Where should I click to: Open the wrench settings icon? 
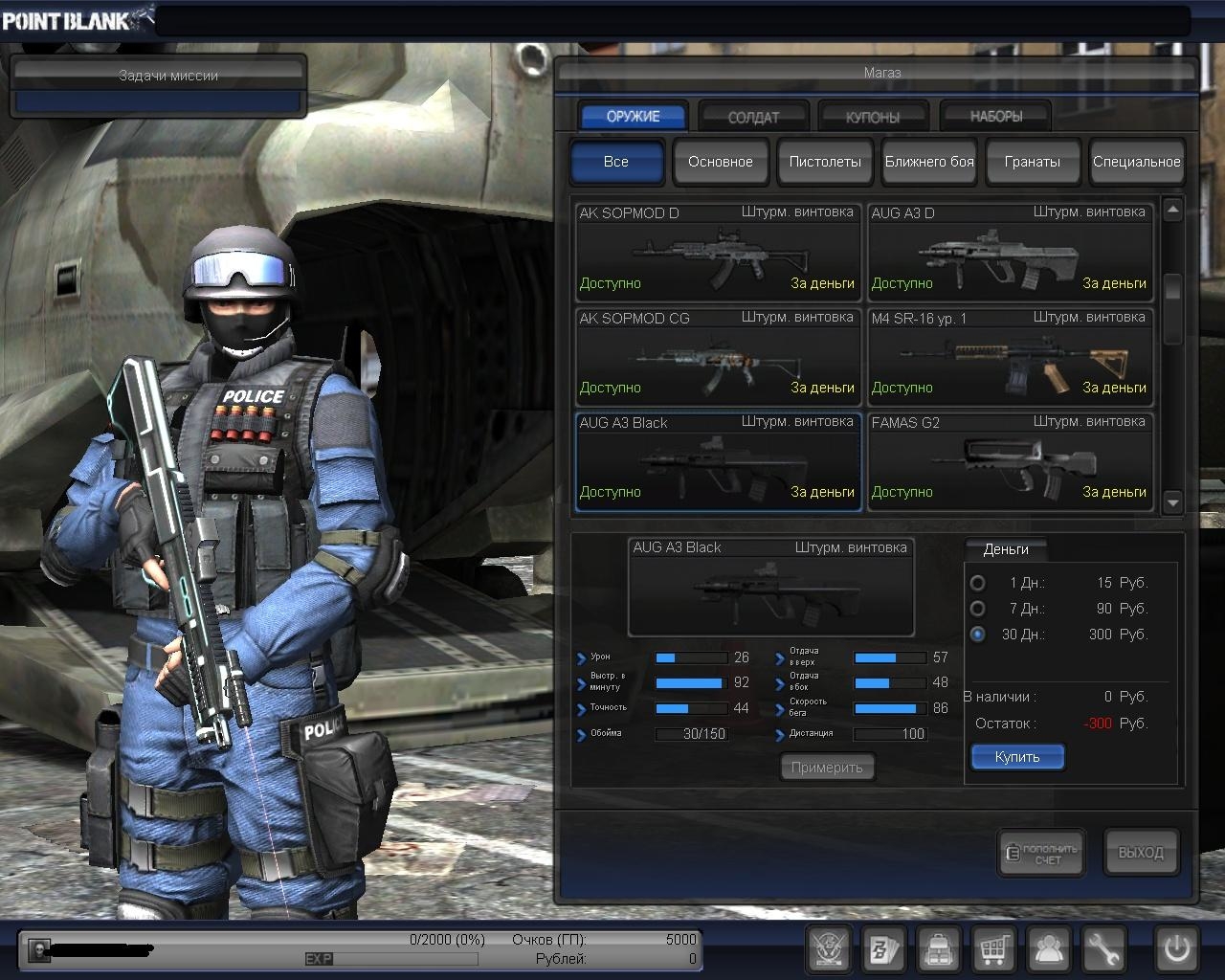click(x=1104, y=949)
